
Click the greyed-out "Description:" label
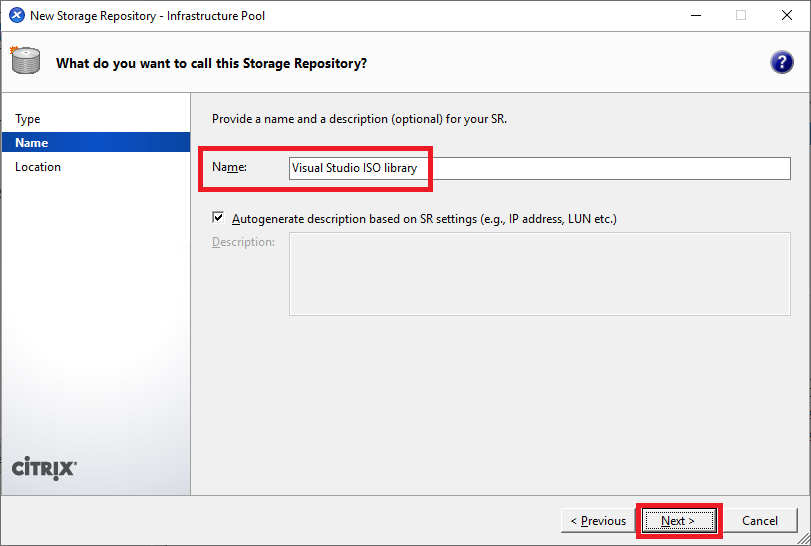(x=243, y=242)
